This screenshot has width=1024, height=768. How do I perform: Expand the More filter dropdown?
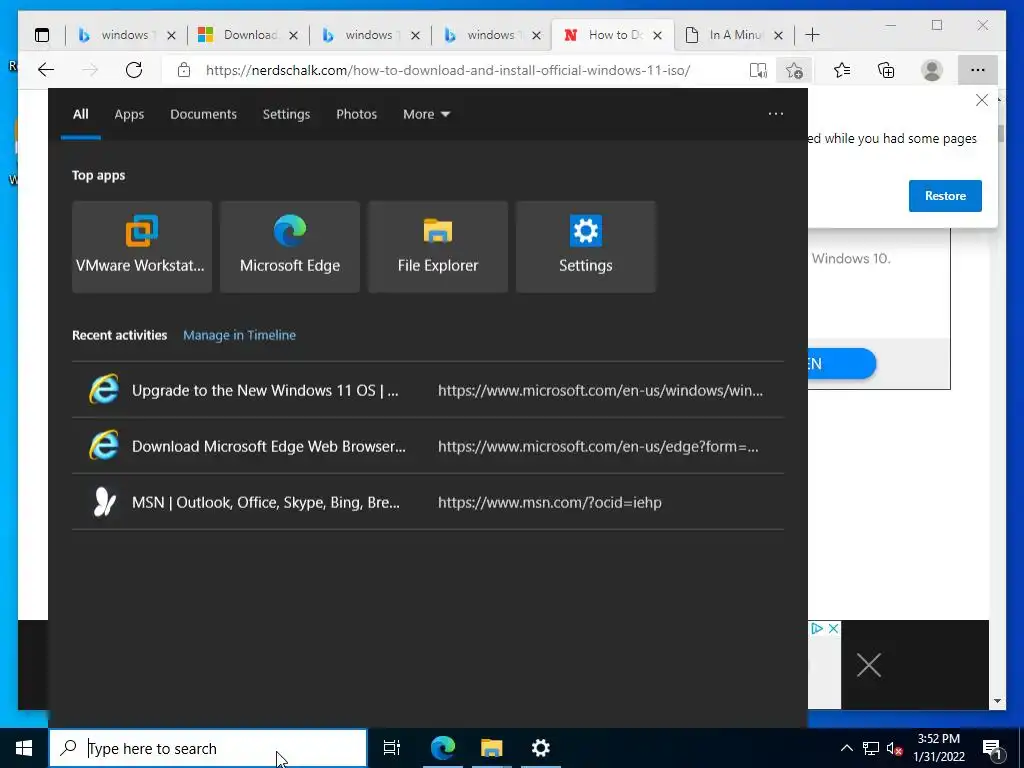426,114
